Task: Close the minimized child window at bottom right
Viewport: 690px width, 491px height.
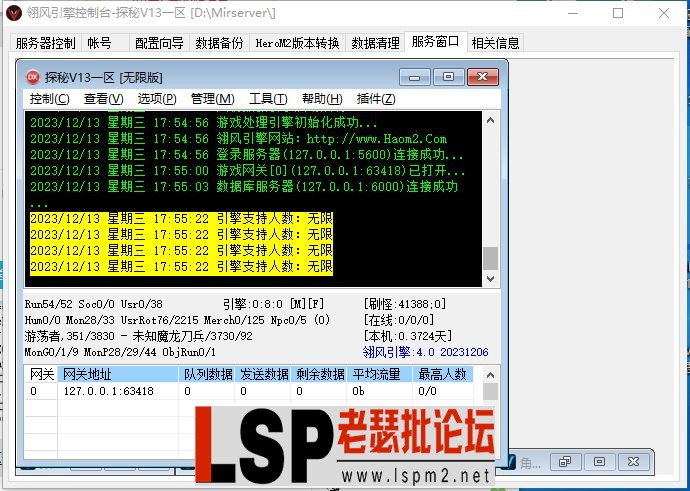Action: point(633,462)
